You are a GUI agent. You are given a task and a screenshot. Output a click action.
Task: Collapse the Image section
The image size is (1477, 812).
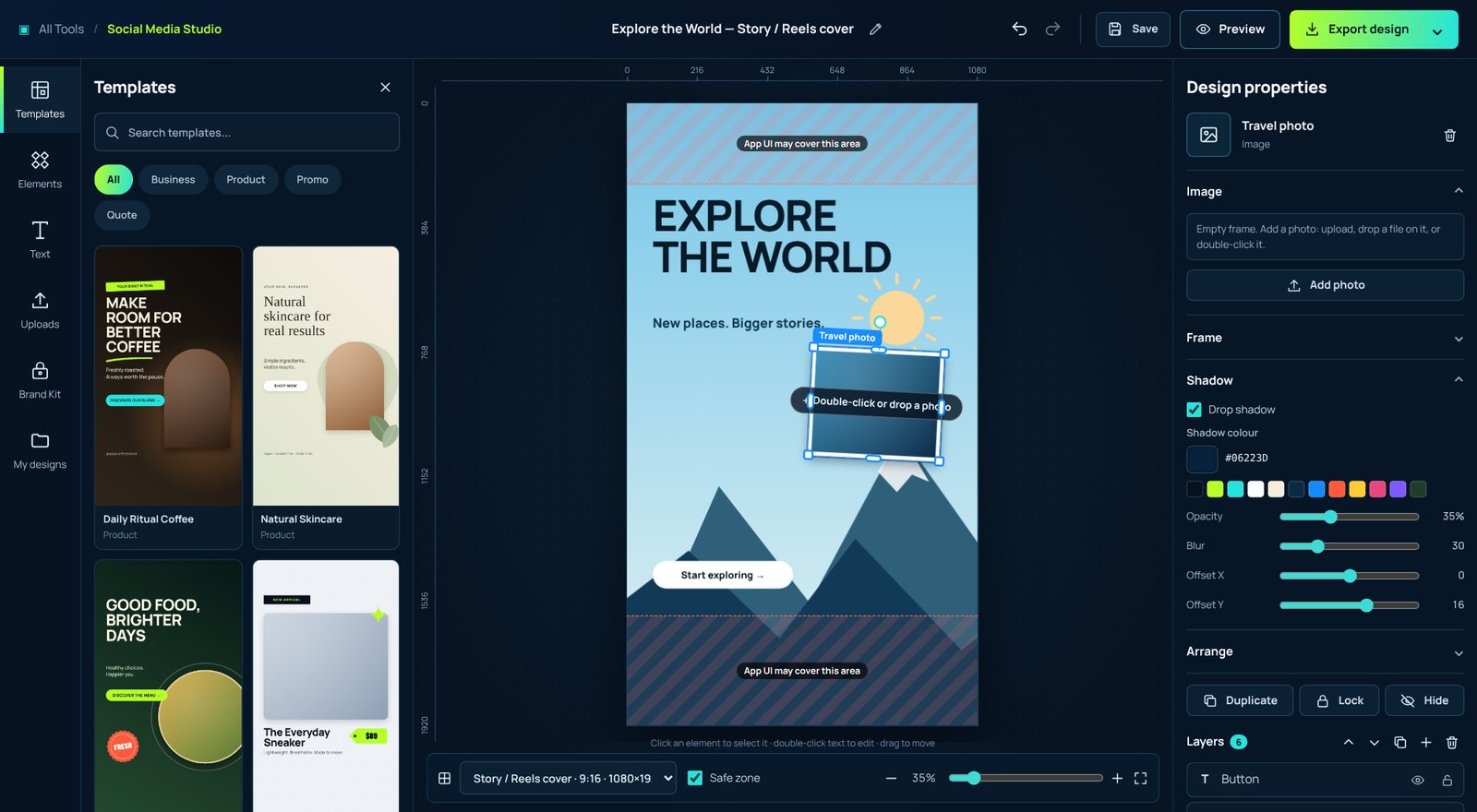pyautogui.click(x=1459, y=191)
